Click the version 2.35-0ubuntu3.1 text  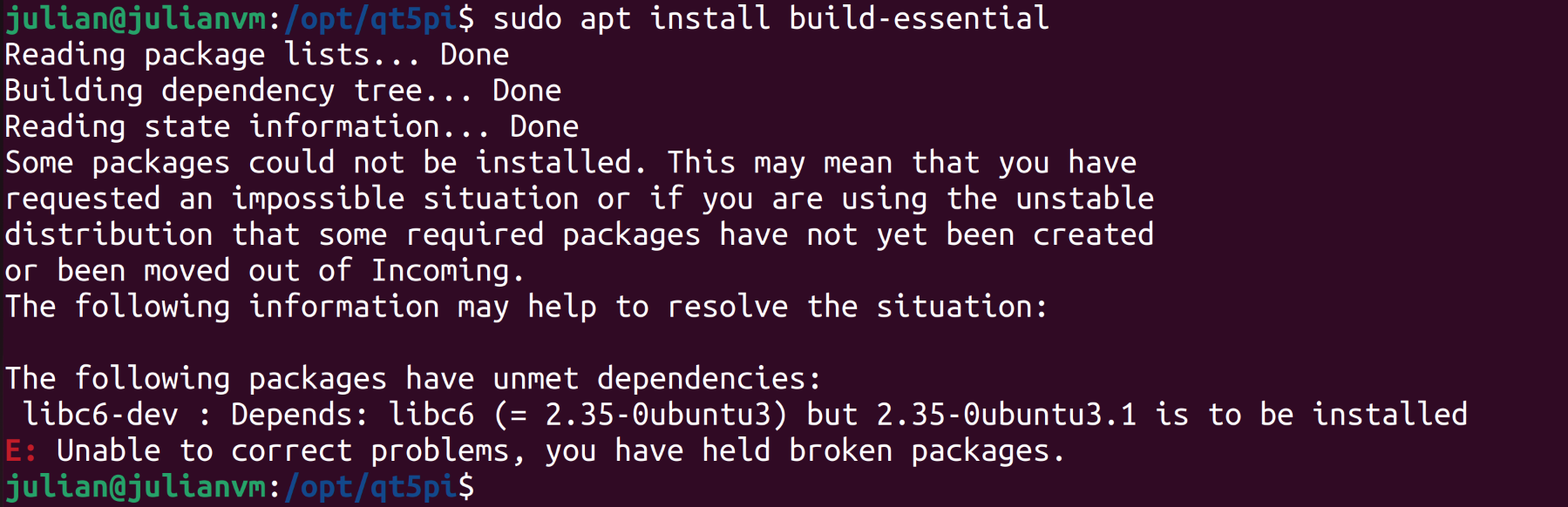1007,415
